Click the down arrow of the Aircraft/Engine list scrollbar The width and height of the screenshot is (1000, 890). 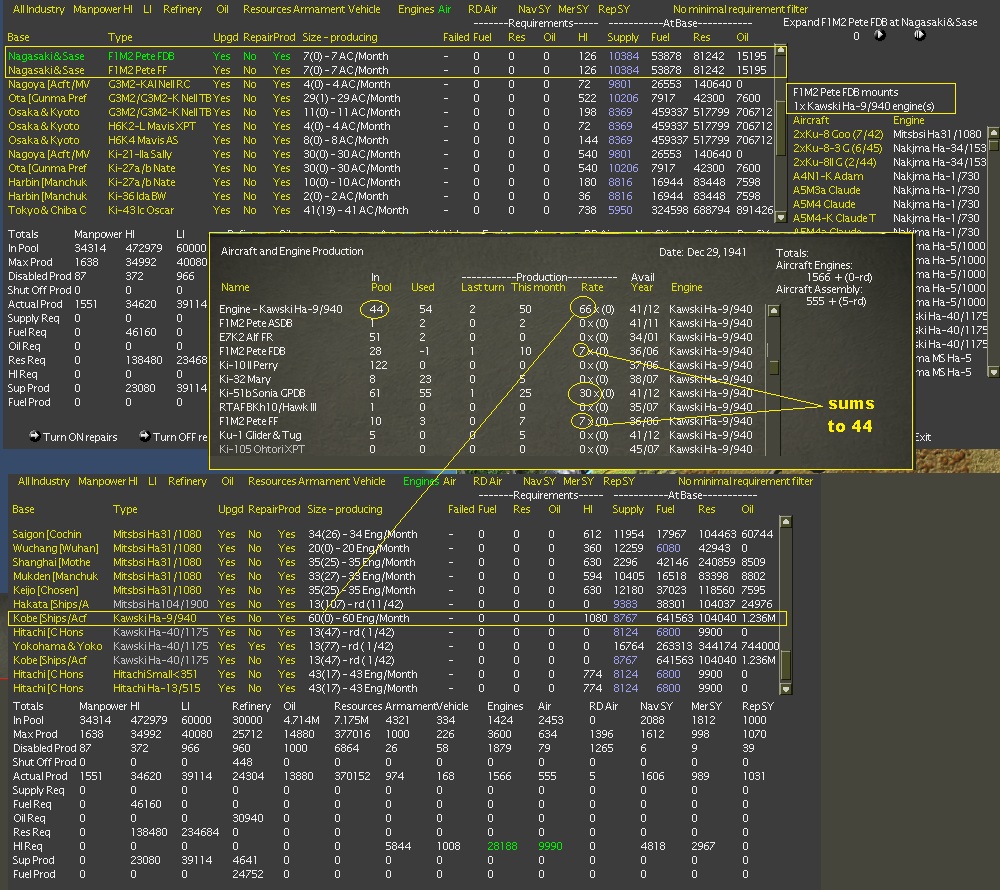click(993, 372)
